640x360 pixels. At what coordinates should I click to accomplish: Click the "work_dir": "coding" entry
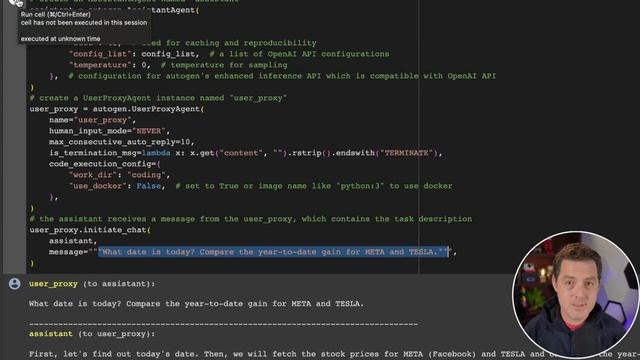[x=119, y=175]
